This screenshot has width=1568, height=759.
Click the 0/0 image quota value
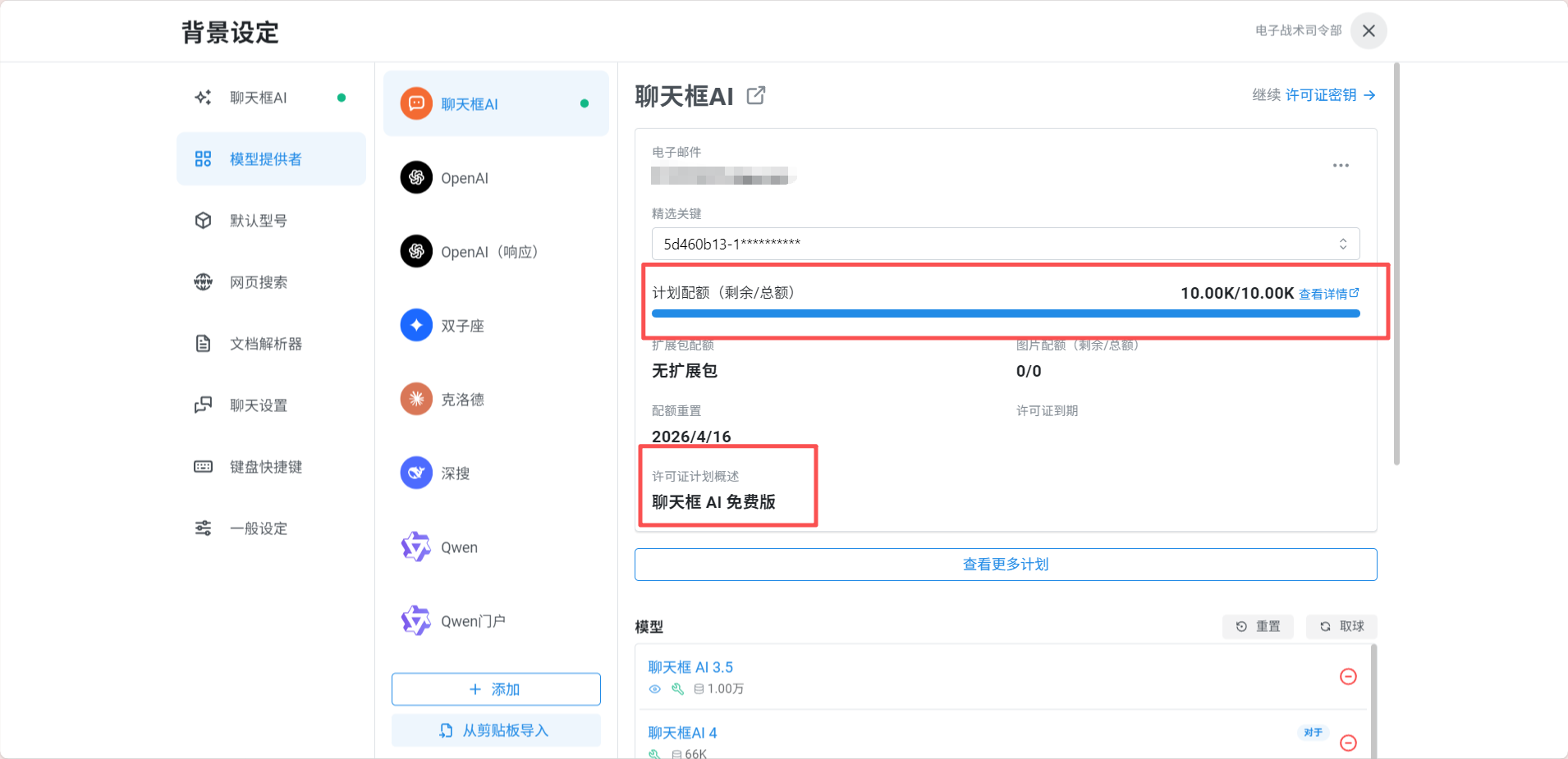(x=1029, y=371)
